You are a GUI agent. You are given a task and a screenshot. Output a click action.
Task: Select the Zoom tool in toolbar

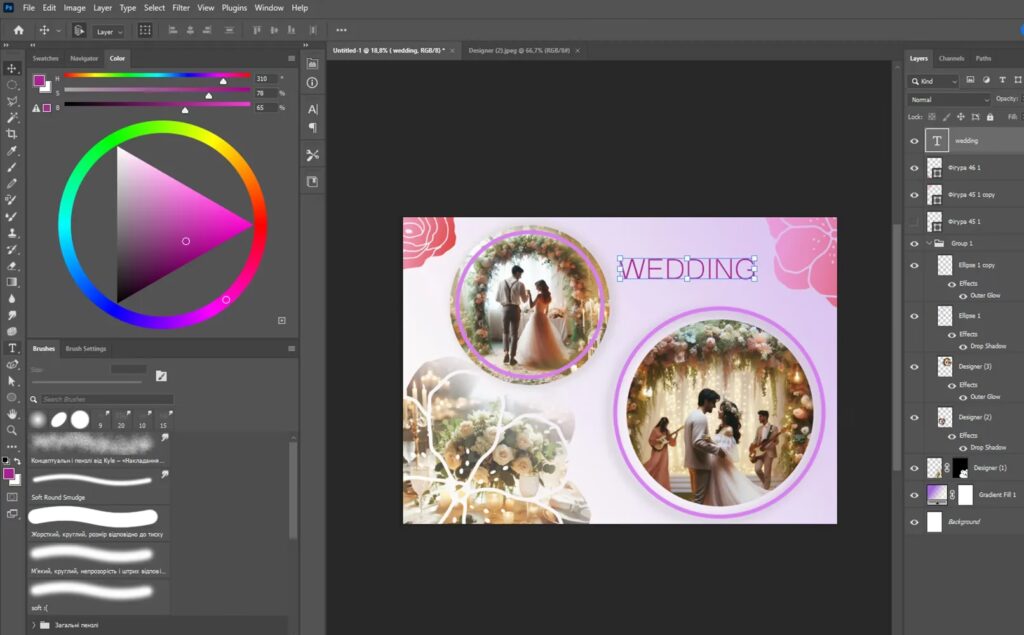click(x=12, y=430)
